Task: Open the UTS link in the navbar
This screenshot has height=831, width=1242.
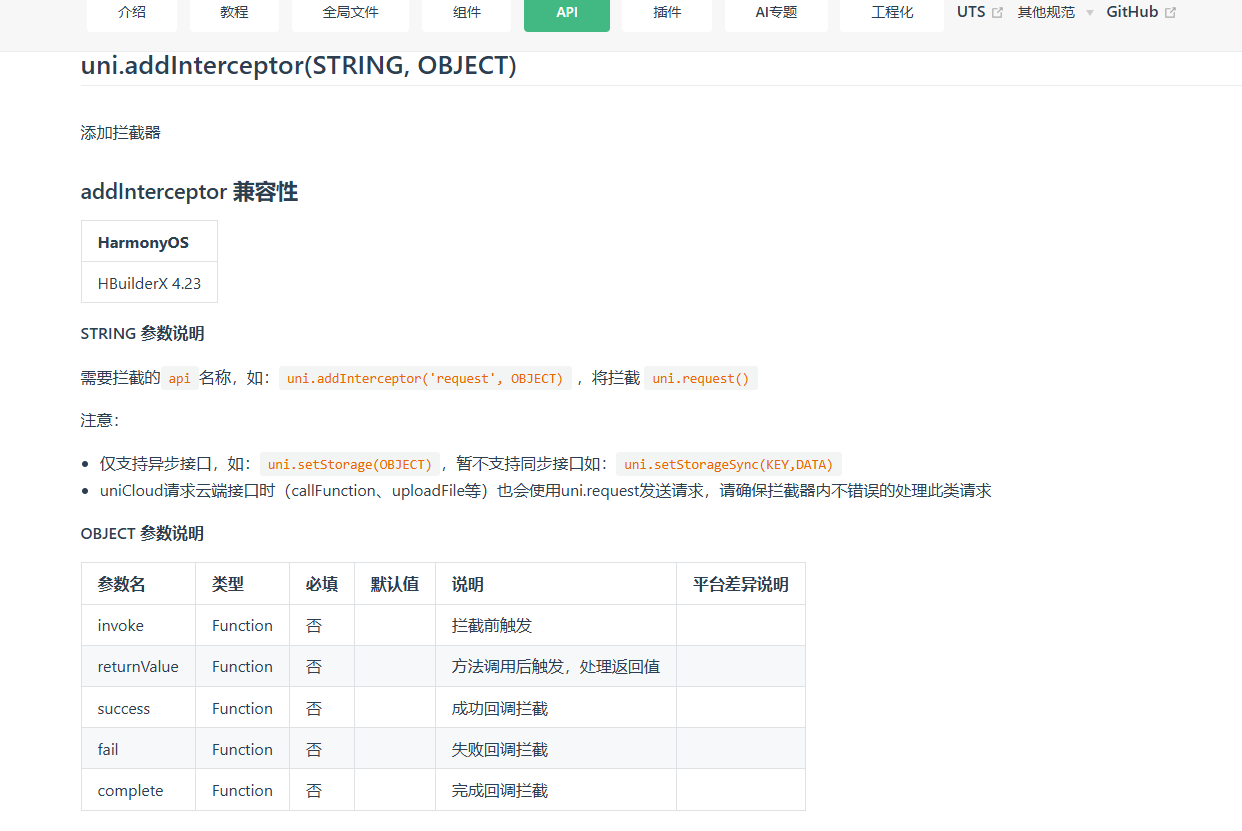Action: tap(971, 12)
